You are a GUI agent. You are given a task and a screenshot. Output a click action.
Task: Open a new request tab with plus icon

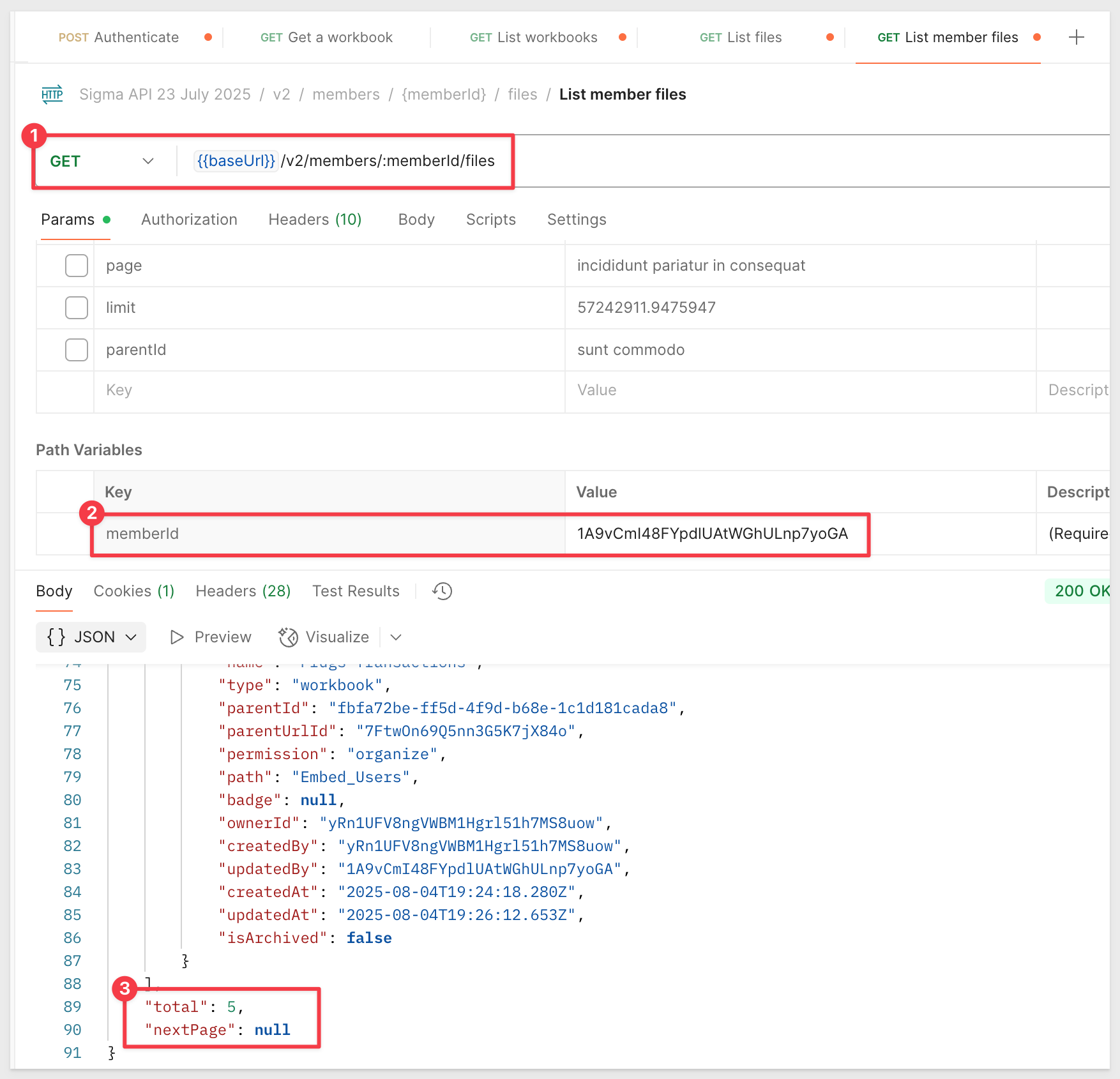click(1076, 38)
